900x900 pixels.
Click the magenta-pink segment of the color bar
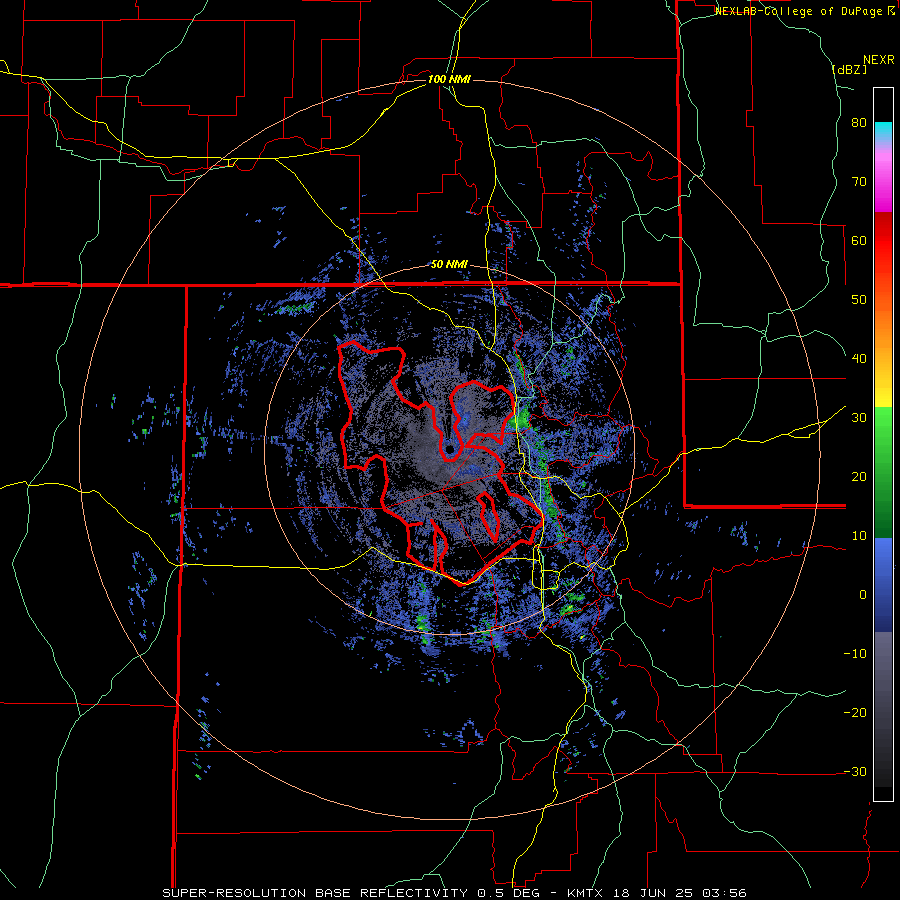point(883,178)
